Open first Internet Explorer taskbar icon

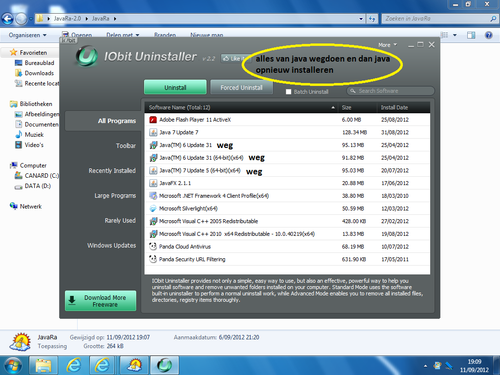tap(74, 365)
